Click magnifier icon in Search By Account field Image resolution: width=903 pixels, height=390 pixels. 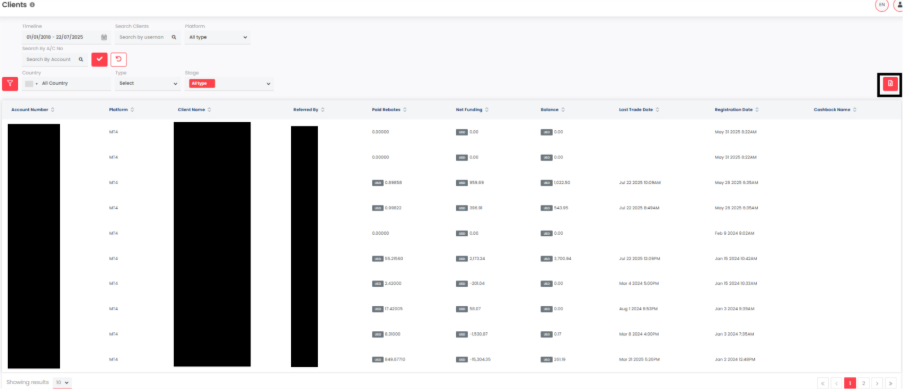pos(81,59)
